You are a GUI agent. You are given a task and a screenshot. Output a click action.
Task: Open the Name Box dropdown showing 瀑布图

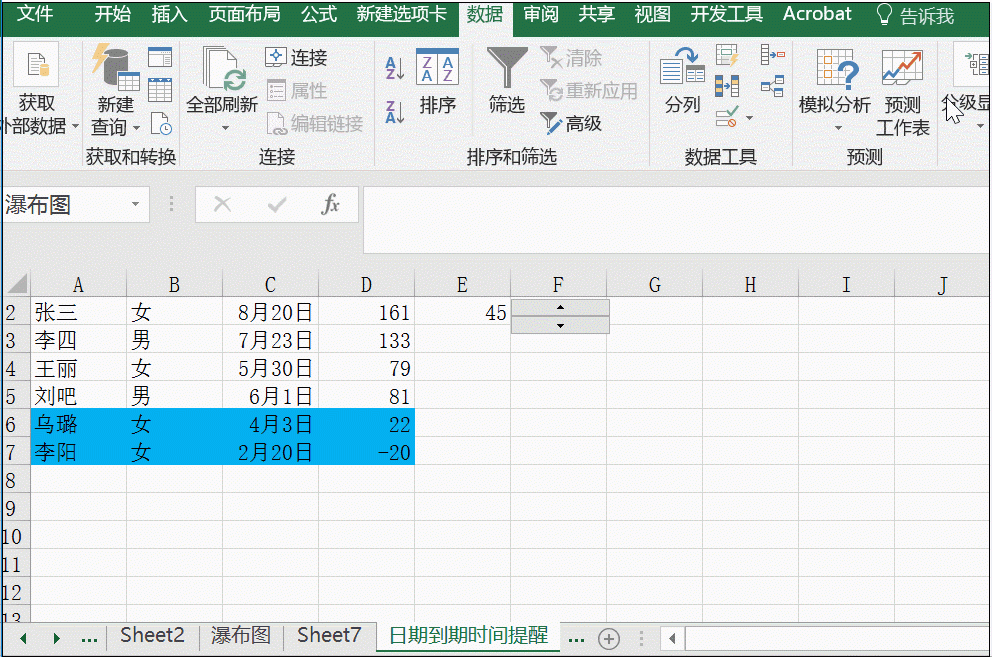137,204
